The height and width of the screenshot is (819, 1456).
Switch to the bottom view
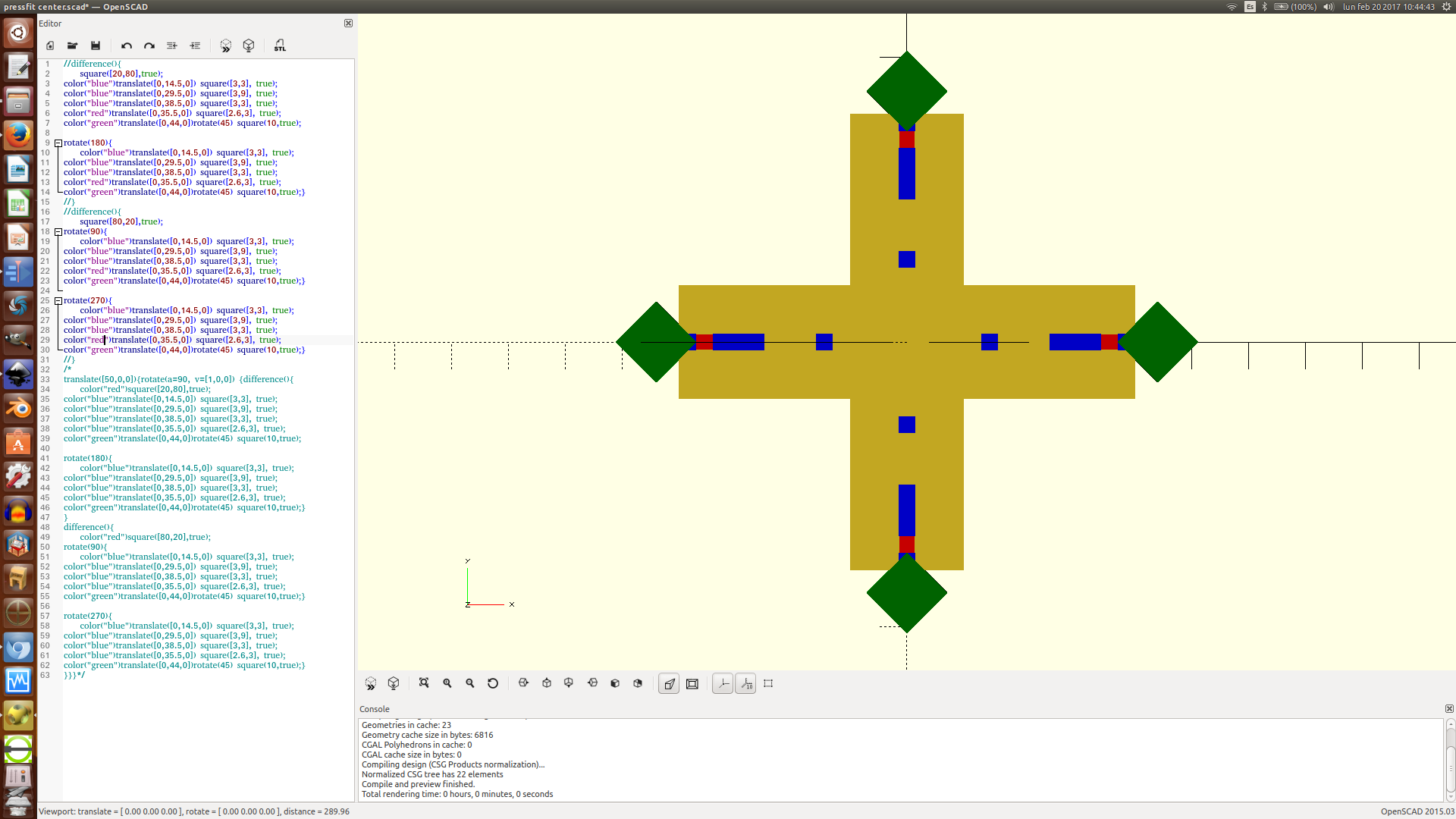tap(569, 683)
